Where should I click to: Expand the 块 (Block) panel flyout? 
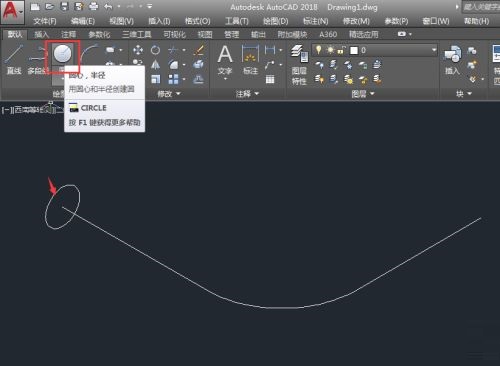(x=464, y=94)
